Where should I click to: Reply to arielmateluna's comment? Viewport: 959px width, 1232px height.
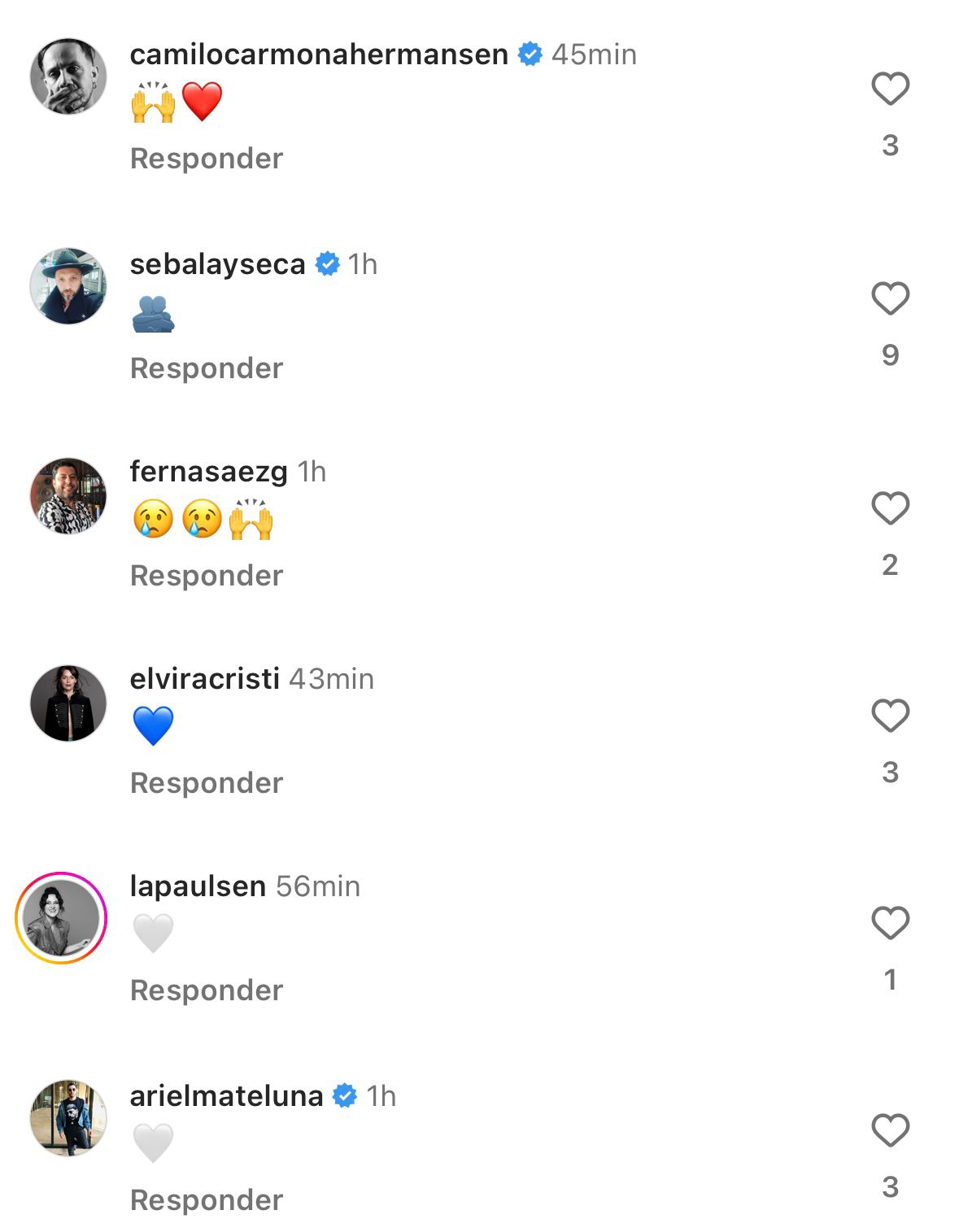coord(207,1200)
